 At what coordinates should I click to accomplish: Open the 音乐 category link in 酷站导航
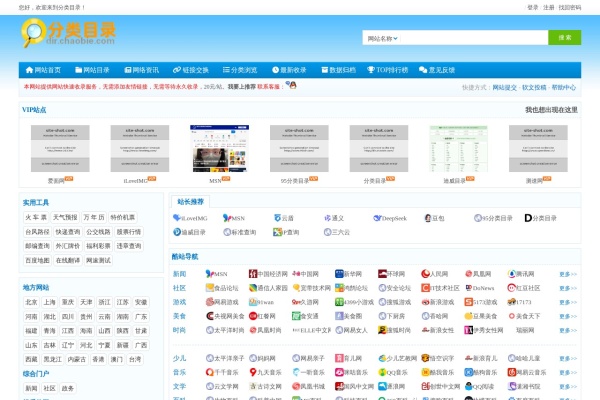pyautogui.click(x=179, y=372)
